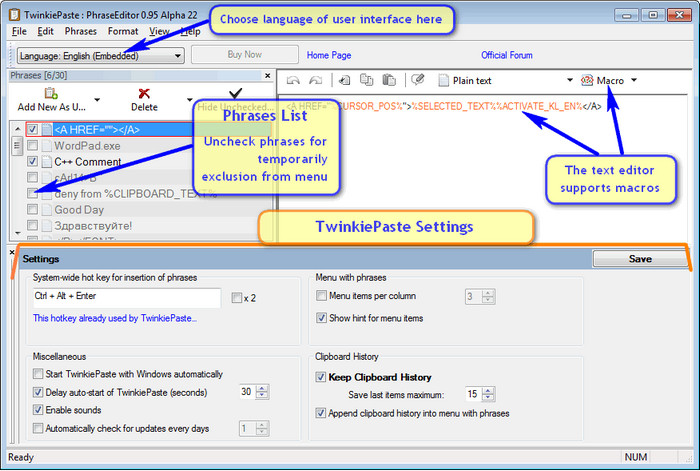Click the TwinkiePaste app icon in title bar
Screen dimensions: 700x471
(14, 15)
